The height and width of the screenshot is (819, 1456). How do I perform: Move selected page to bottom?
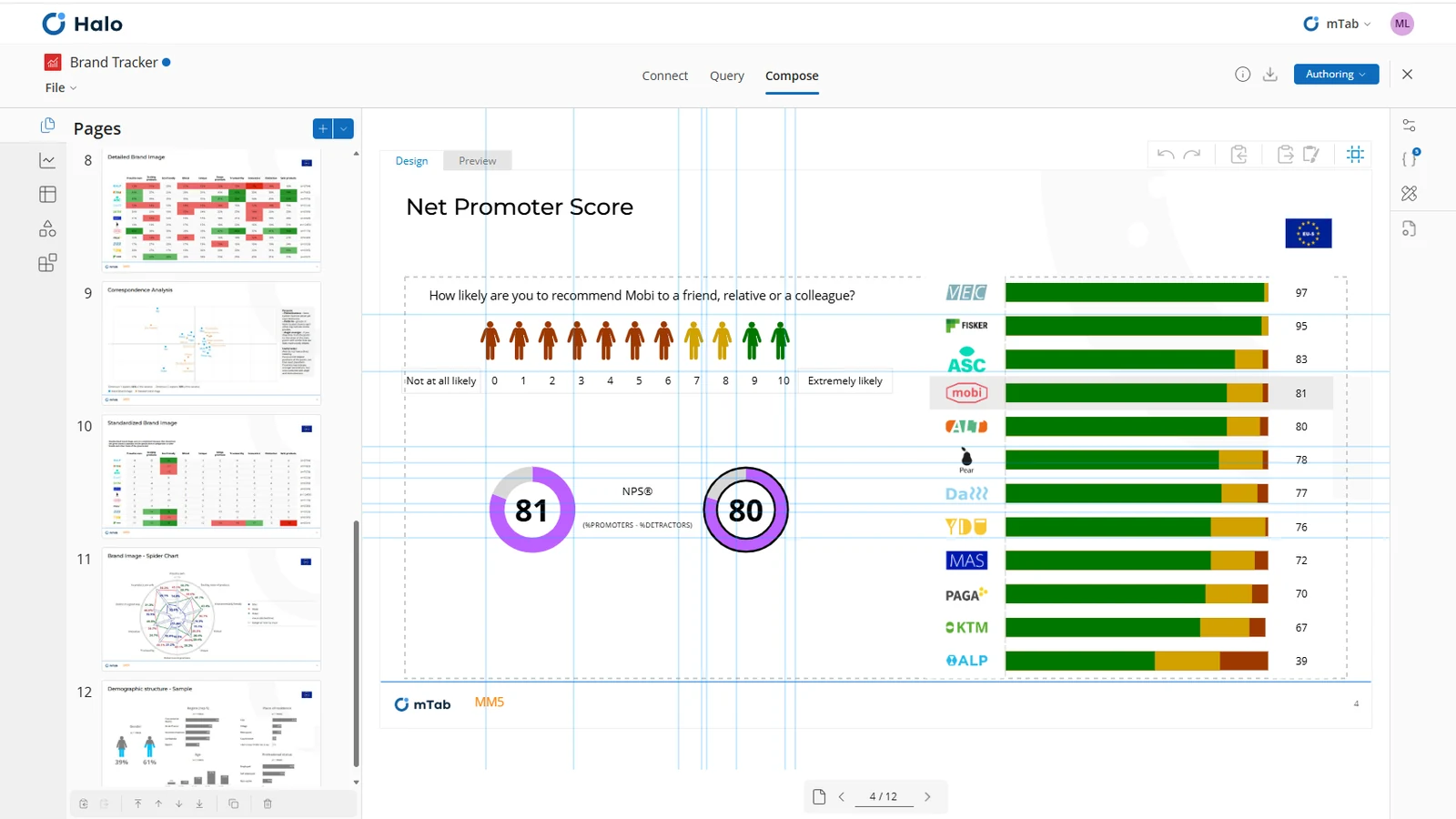tap(199, 804)
